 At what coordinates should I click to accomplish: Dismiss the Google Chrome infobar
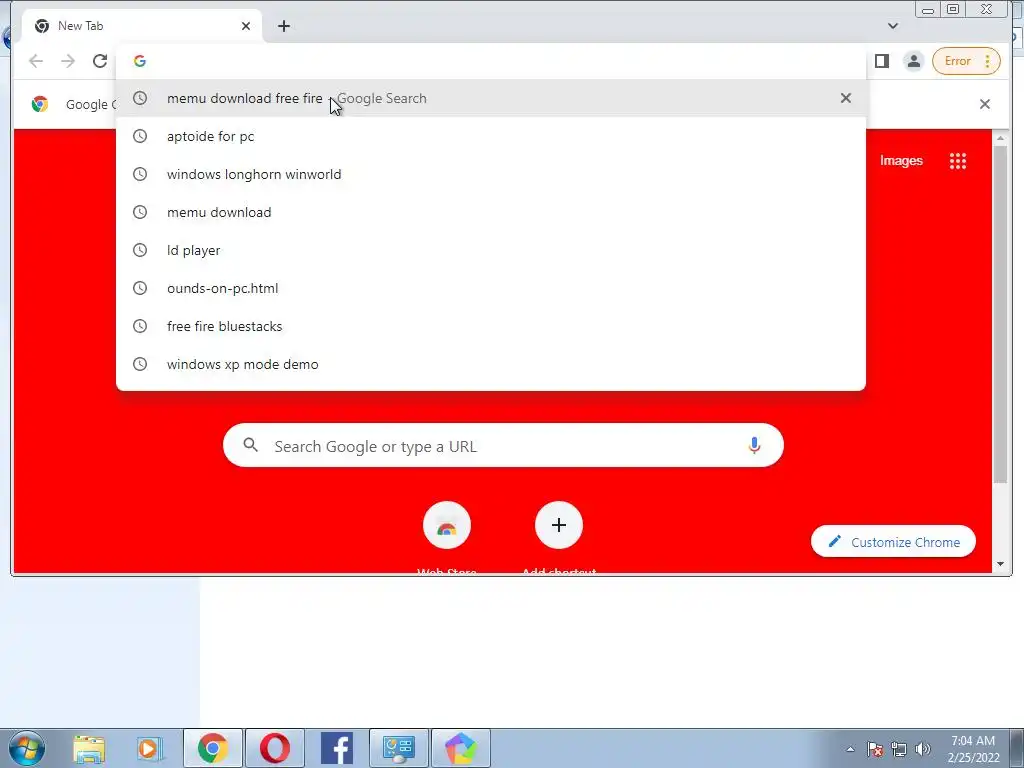(x=985, y=104)
